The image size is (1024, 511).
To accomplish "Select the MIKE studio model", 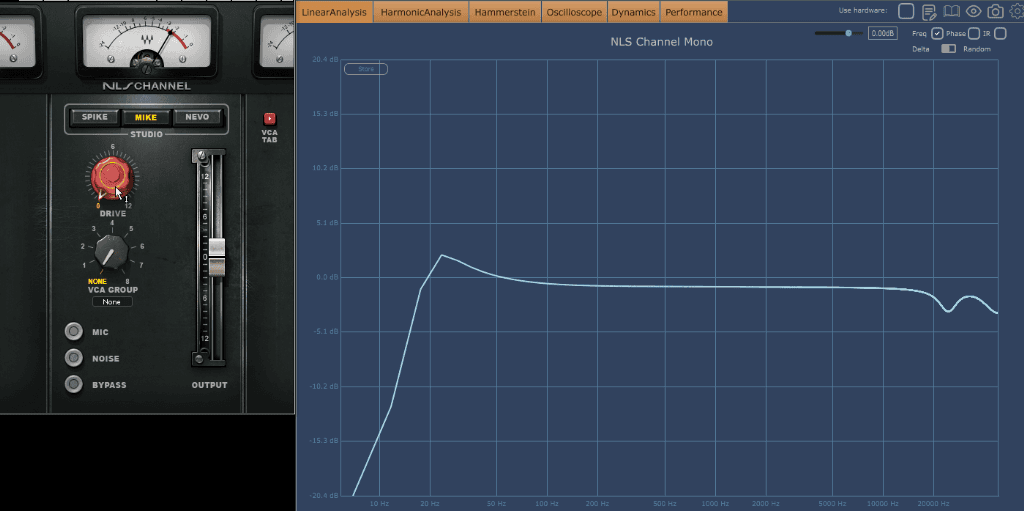I will tap(146, 118).
